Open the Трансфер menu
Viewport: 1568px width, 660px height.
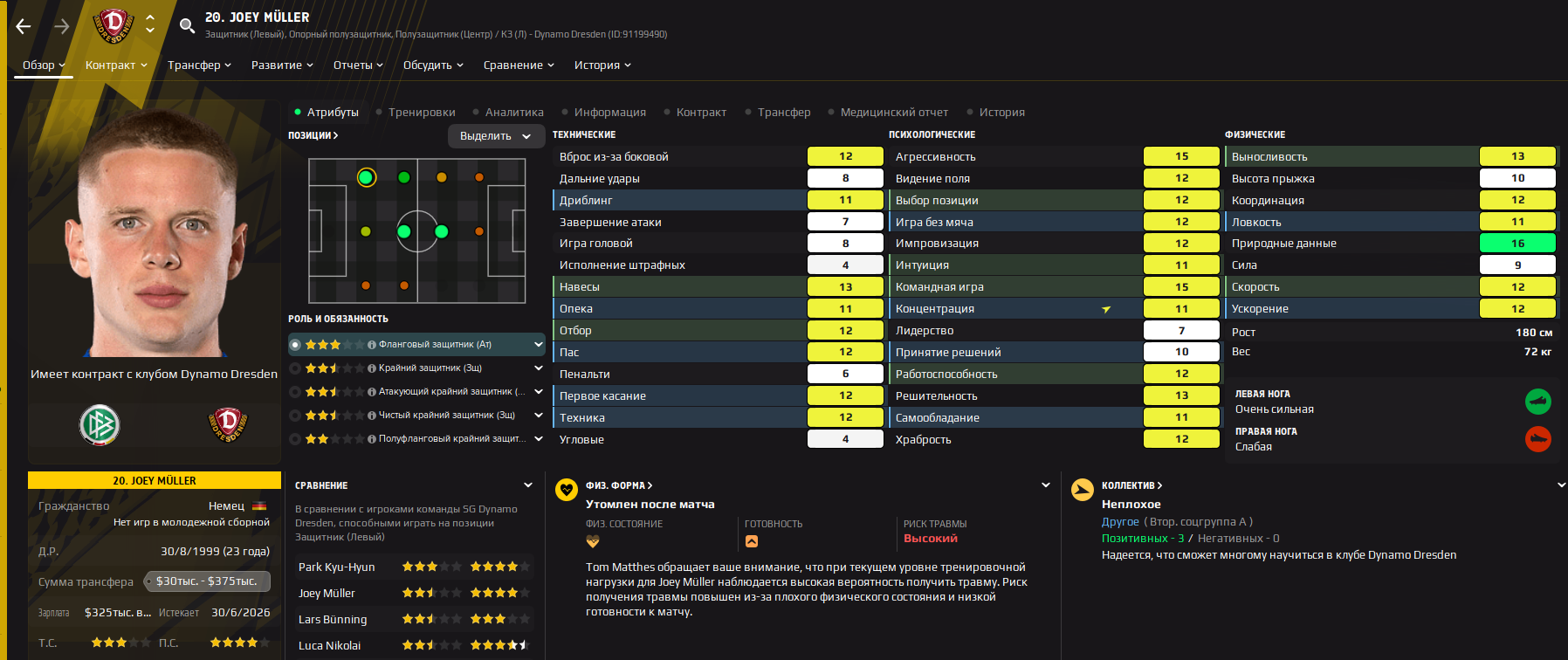coord(199,65)
